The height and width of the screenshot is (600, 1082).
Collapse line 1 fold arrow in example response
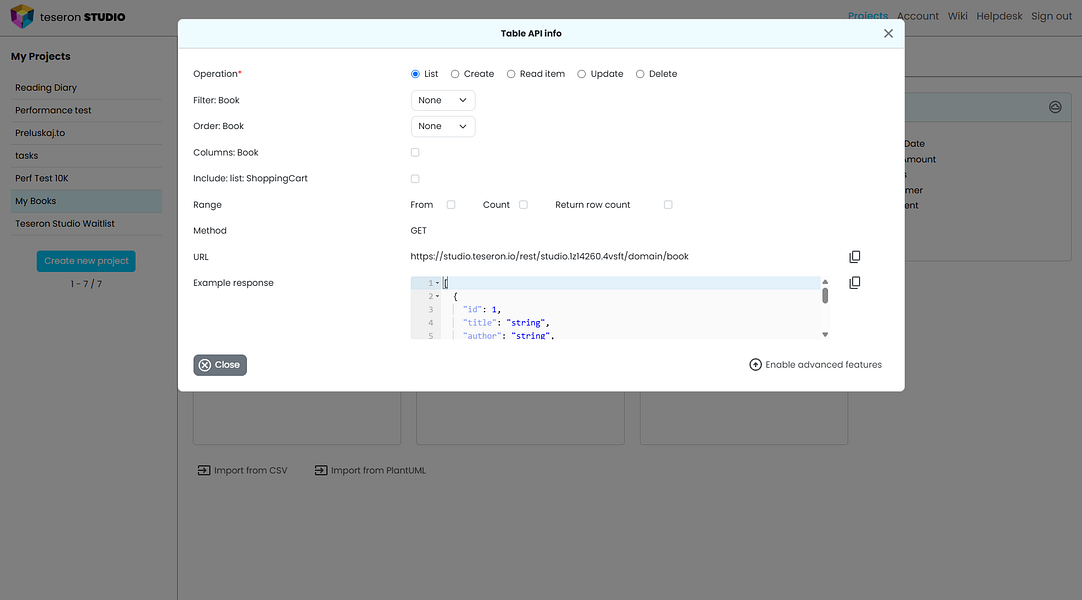pyautogui.click(x=437, y=283)
